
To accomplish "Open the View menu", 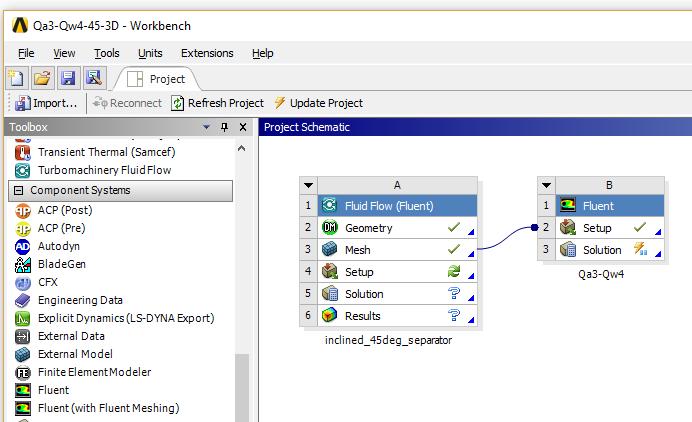I will click(x=64, y=53).
